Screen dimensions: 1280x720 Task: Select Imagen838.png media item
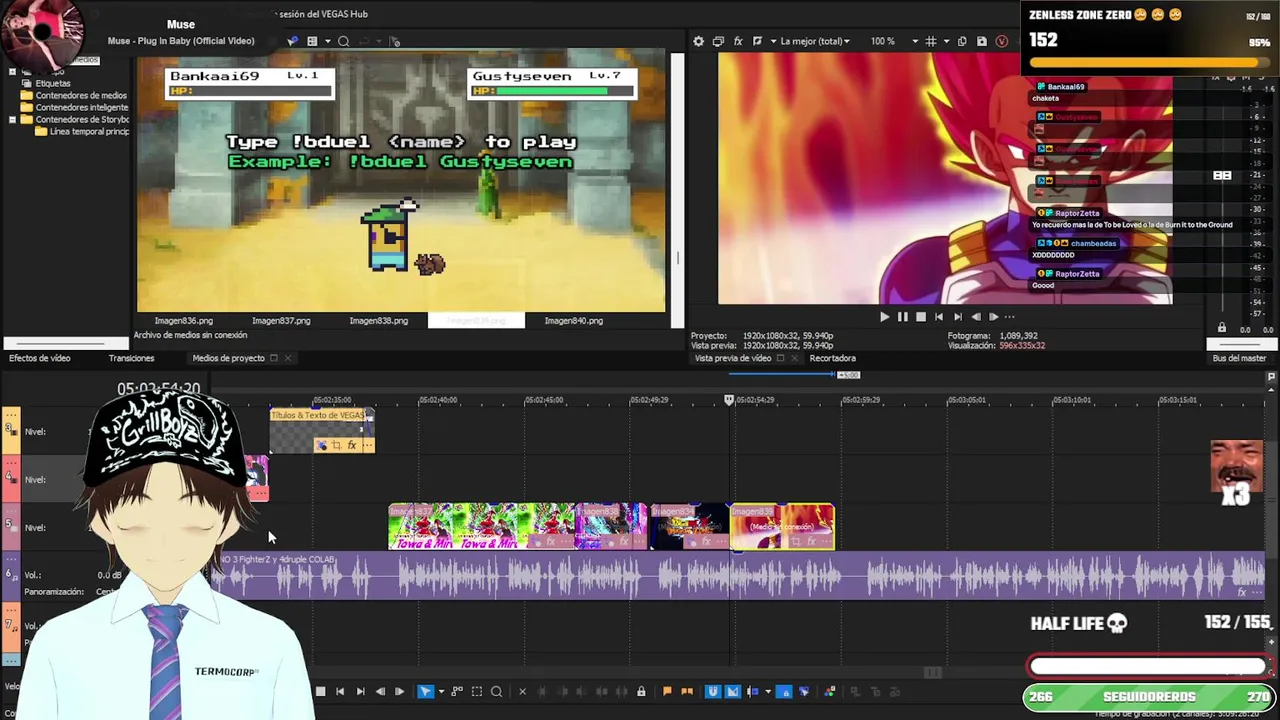(378, 321)
